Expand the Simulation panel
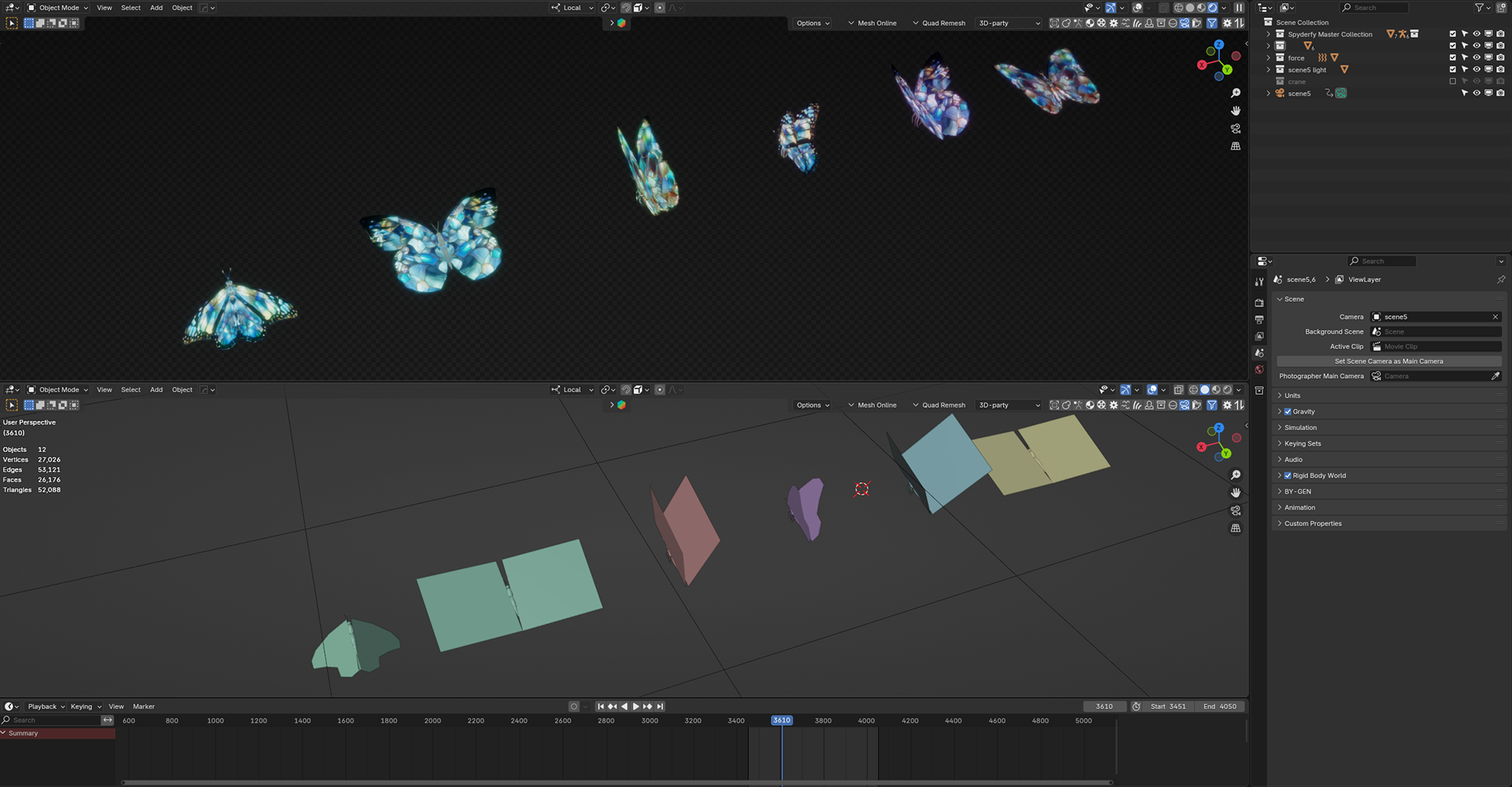The height and width of the screenshot is (787, 1512). [x=1389, y=428]
